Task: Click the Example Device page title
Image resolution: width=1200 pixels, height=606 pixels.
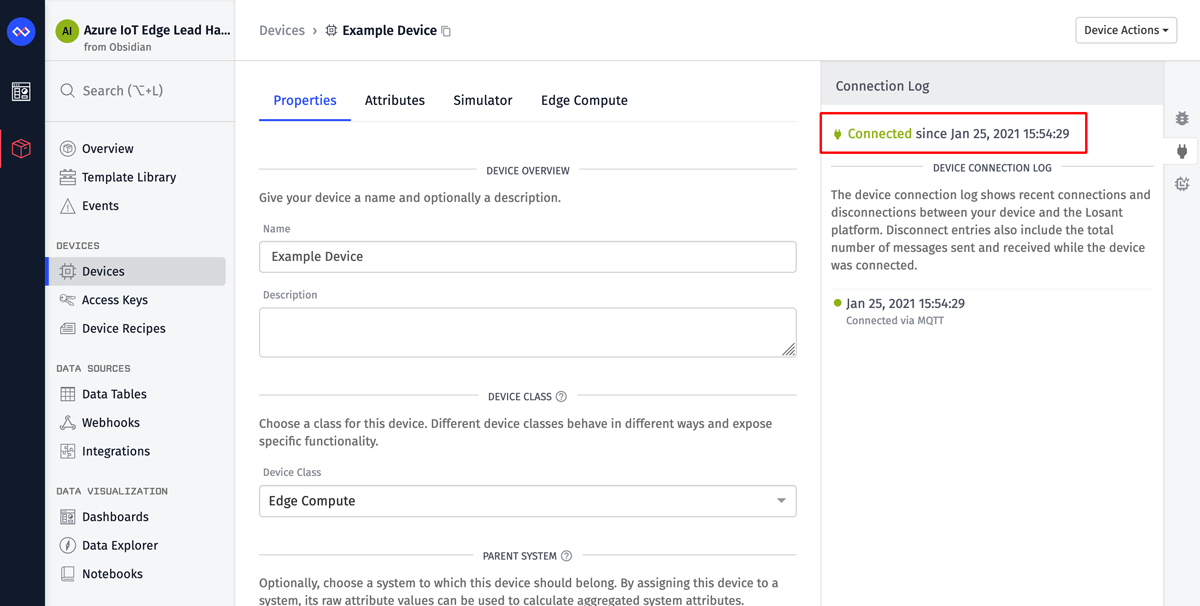Action: 390,31
